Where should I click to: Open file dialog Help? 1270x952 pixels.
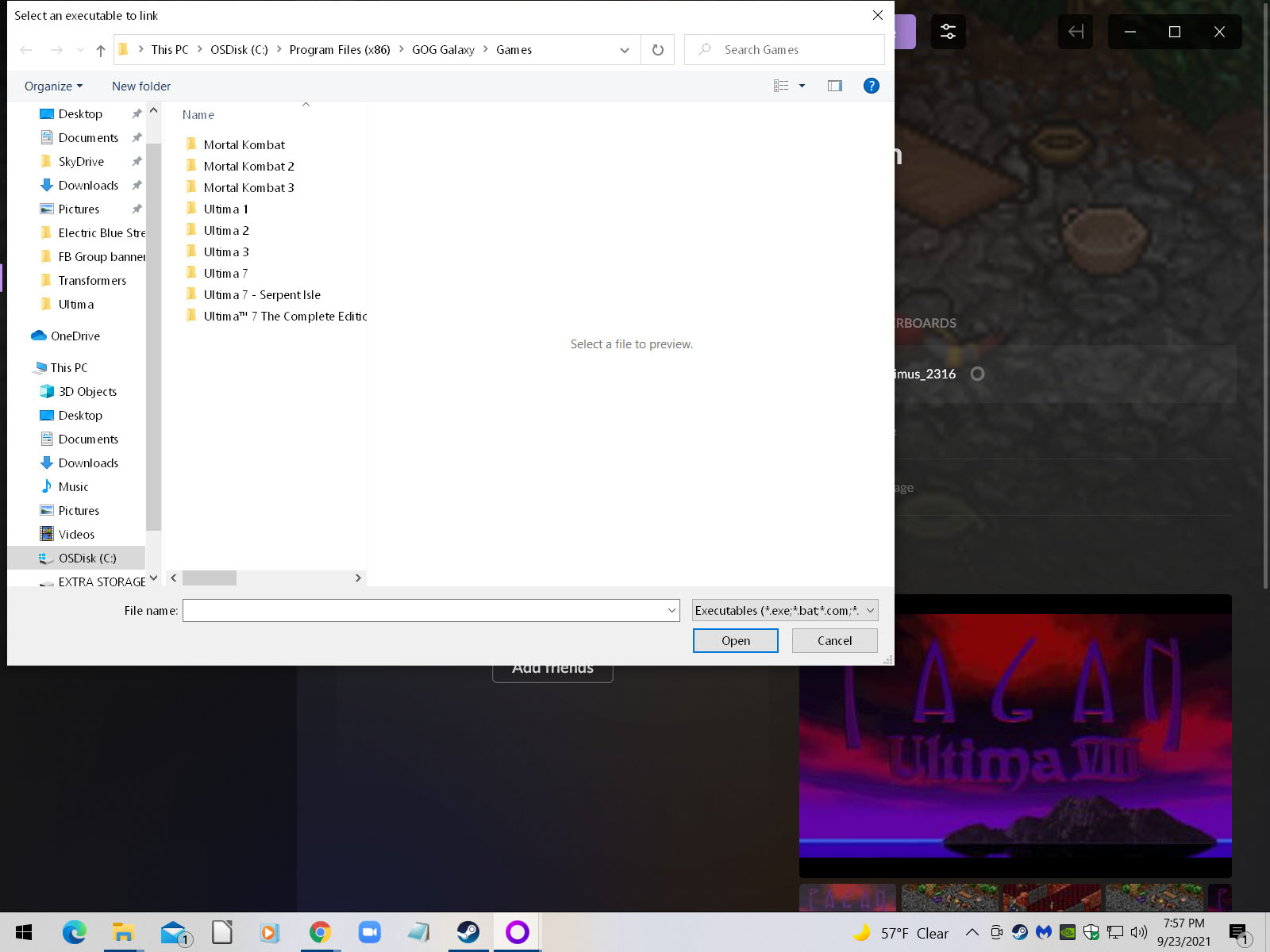(x=871, y=86)
